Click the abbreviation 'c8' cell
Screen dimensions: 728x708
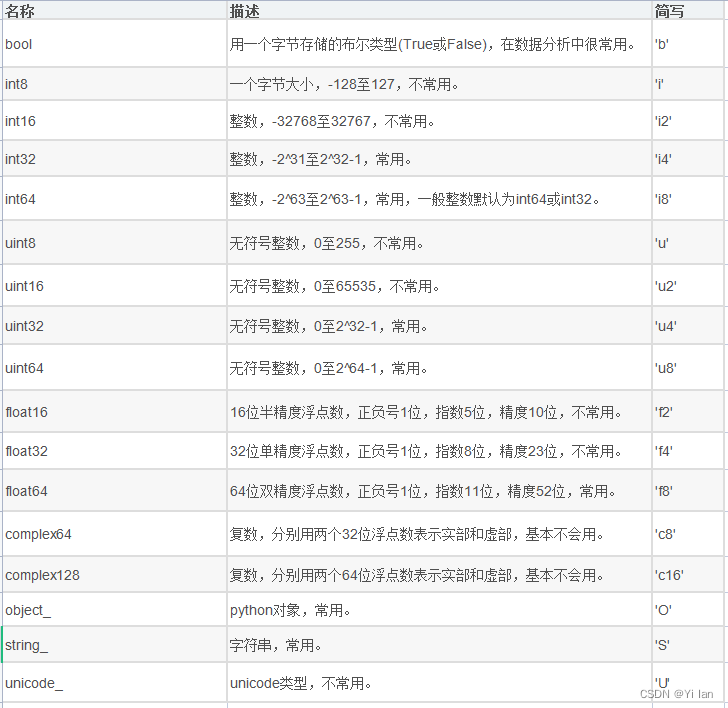tap(688, 534)
